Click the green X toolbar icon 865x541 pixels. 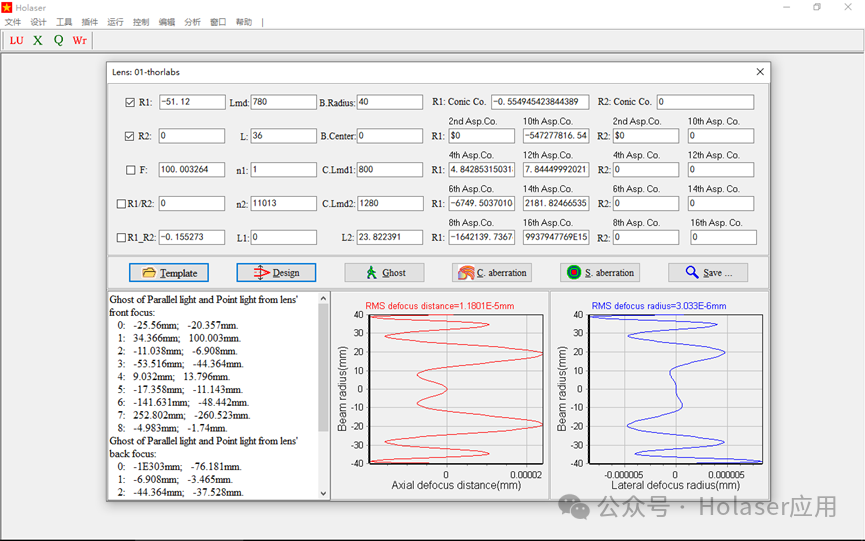coord(38,41)
